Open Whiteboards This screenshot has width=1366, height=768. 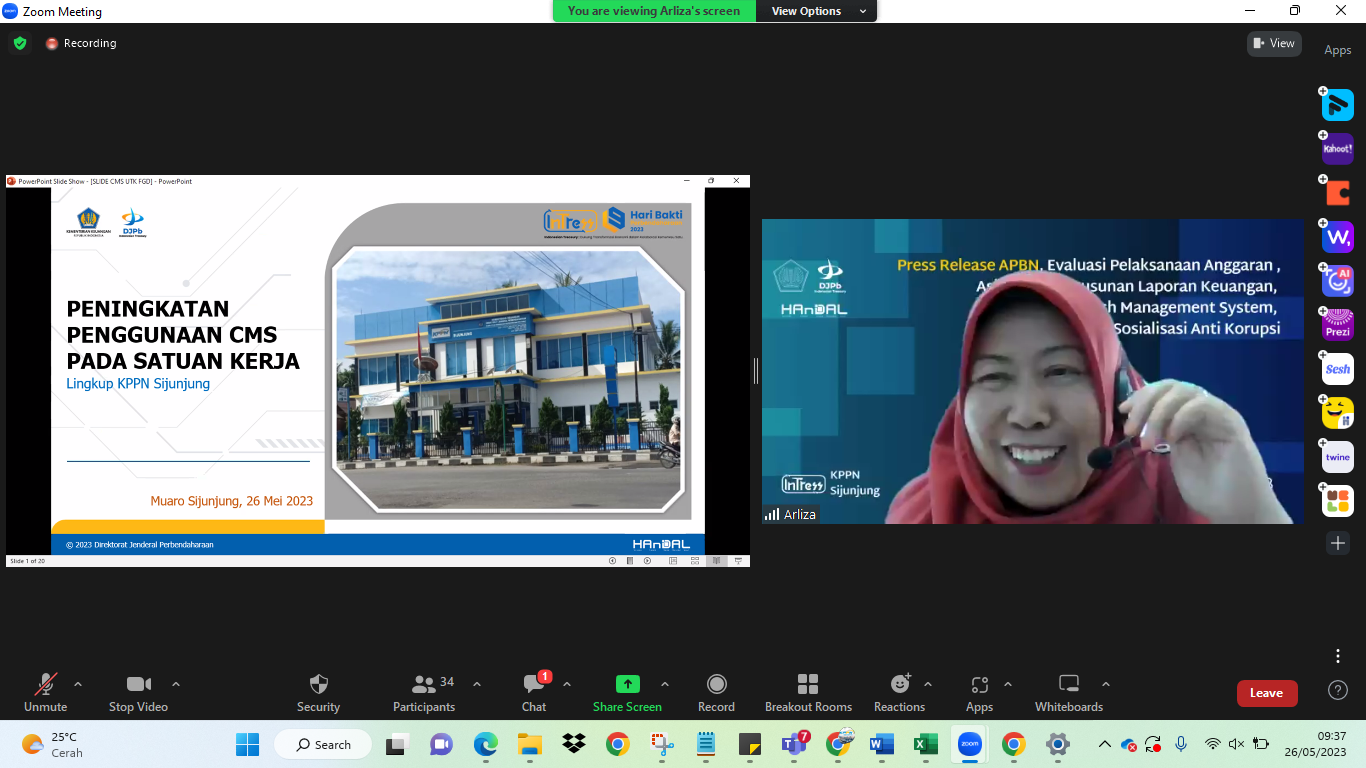coord(1069,693)
